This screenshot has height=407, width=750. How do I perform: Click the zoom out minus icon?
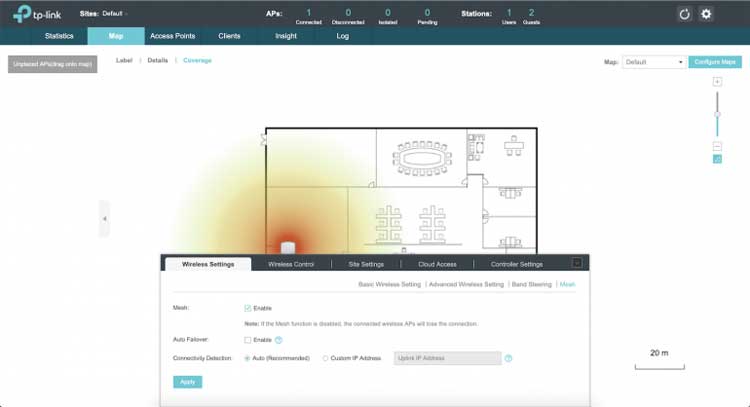[717, 146]
